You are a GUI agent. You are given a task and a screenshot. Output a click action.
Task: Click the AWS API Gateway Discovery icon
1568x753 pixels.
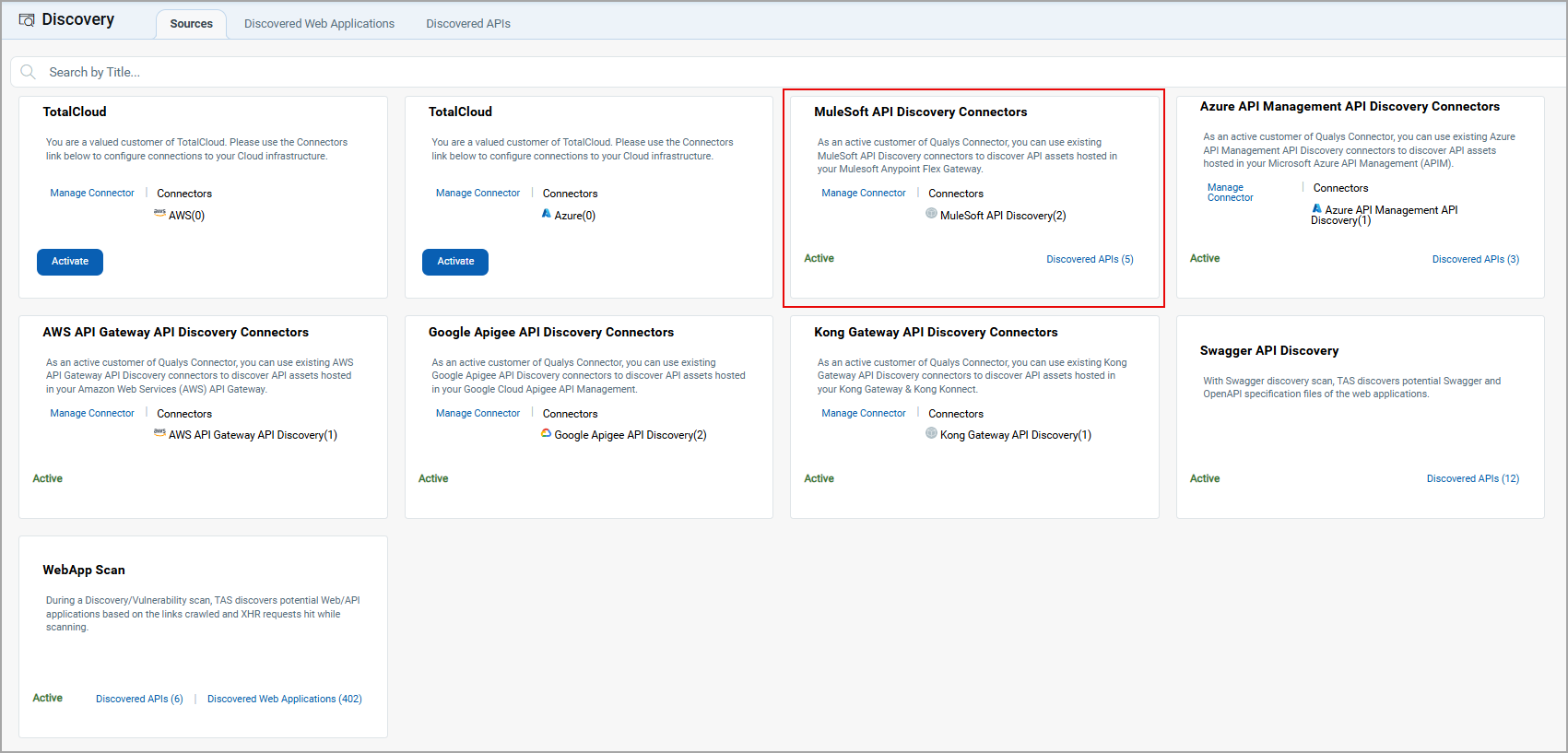pos(159,432)
